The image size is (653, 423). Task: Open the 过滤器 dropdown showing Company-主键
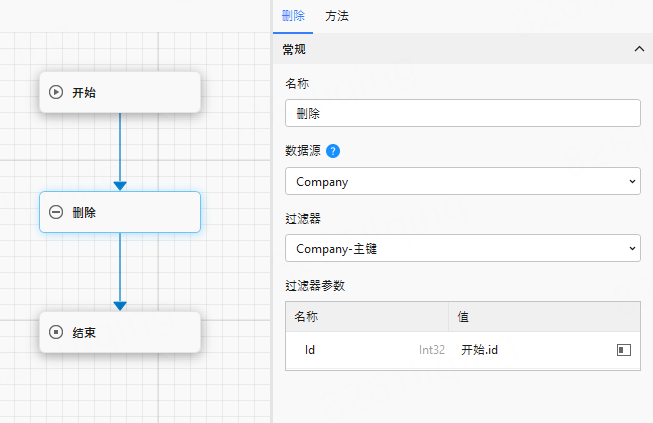(x=462, y=247)
